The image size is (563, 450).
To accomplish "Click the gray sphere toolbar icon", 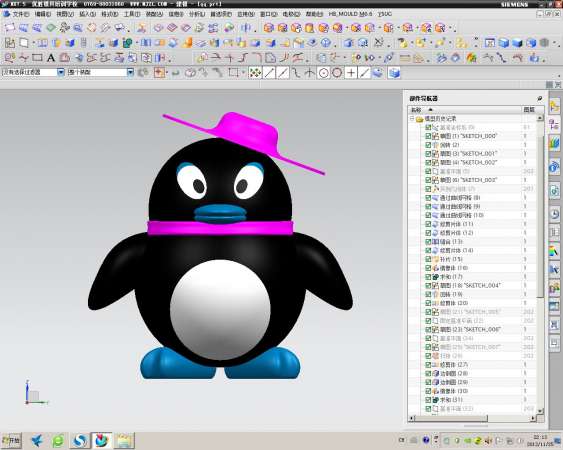I will 544,43.
